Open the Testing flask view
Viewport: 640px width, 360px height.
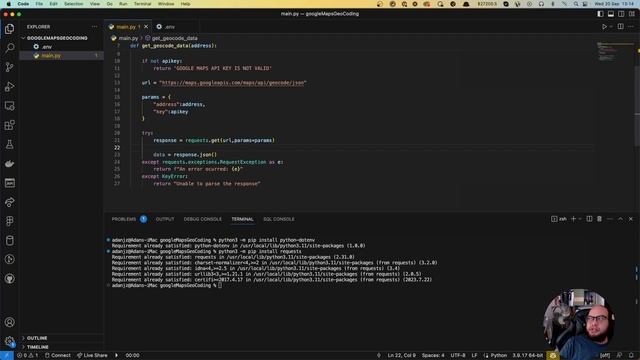pos(9,144)
